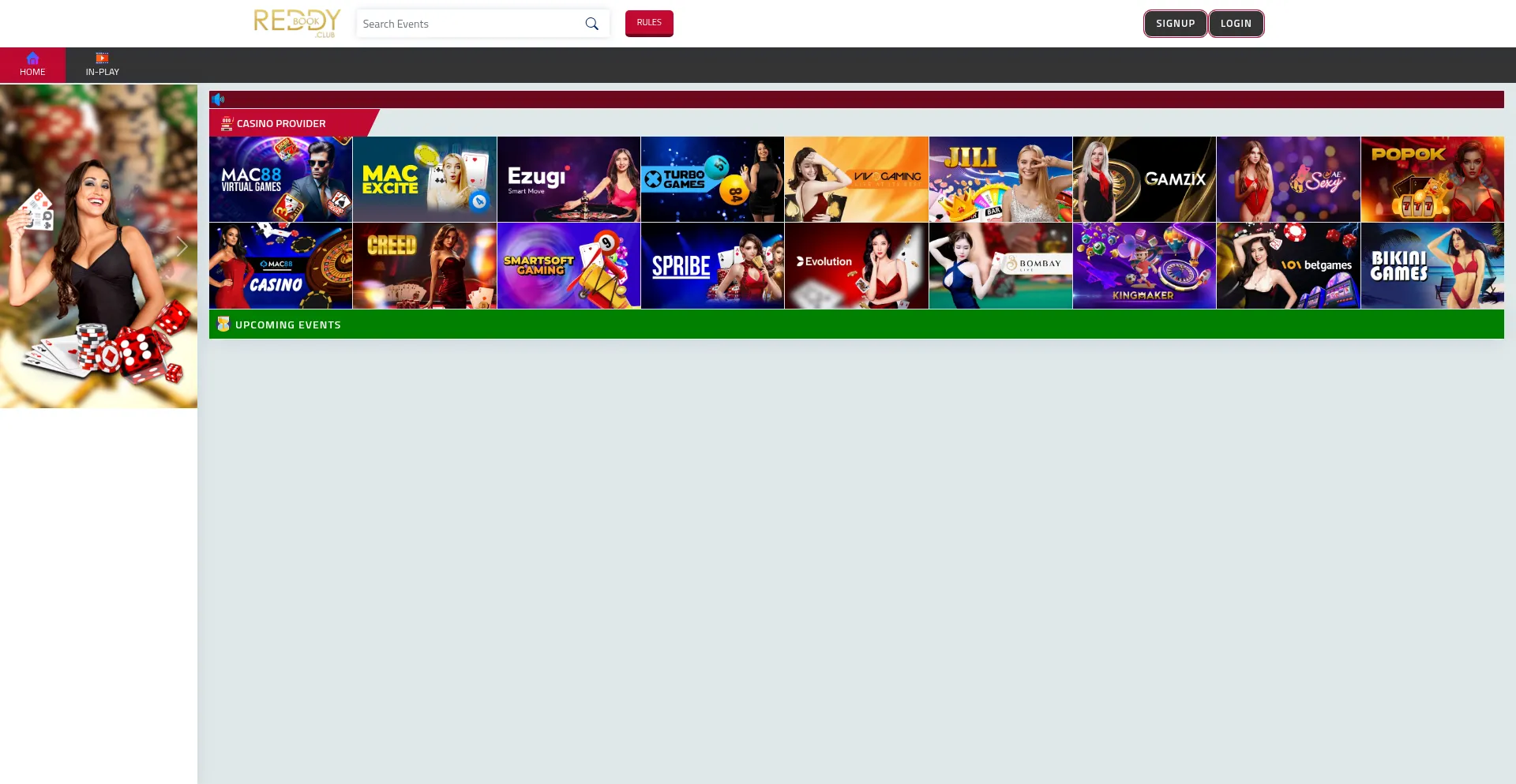The height and width of the screenshot is (784, 1516).
Task: Open the Creed provider tile
Action: pos(425,265)
